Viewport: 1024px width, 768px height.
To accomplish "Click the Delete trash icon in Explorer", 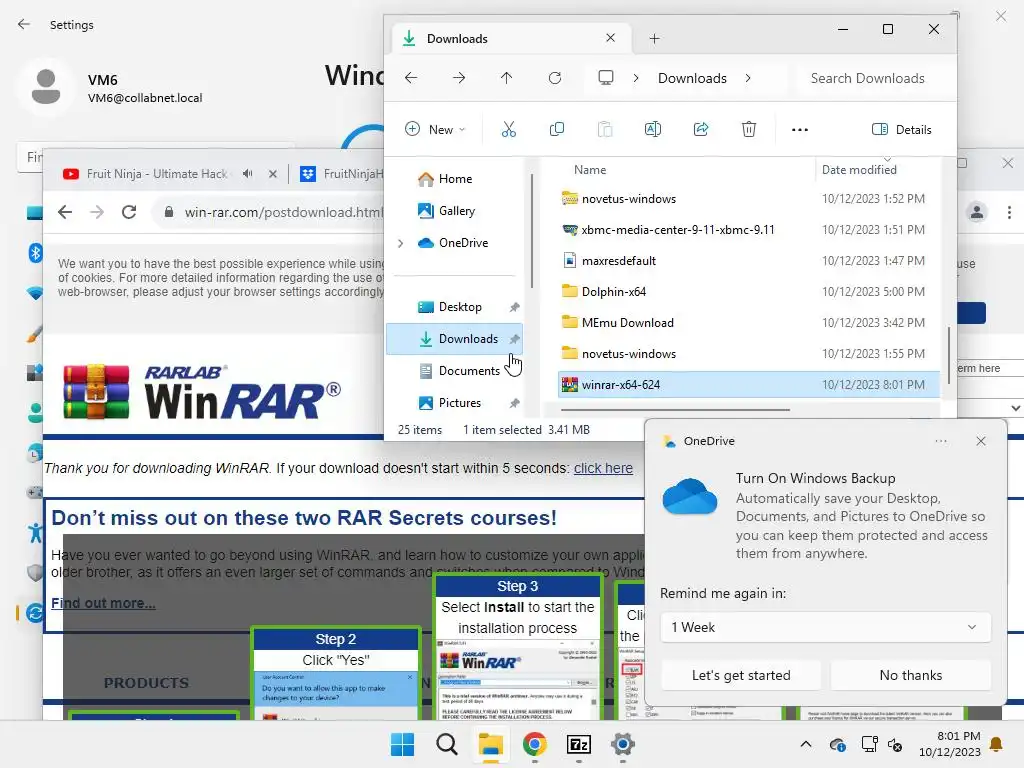I will click(x=748, y=129).
